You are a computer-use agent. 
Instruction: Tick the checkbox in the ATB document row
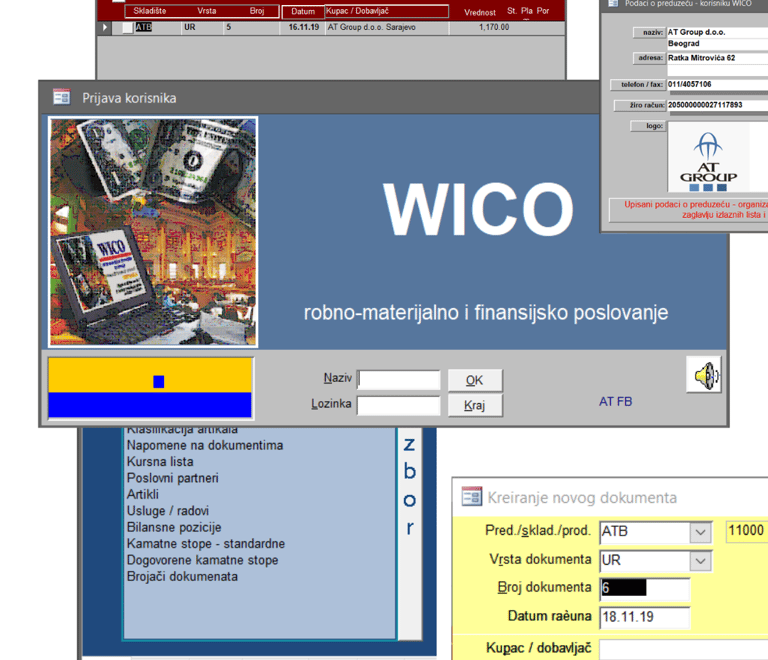coord(127,27)
